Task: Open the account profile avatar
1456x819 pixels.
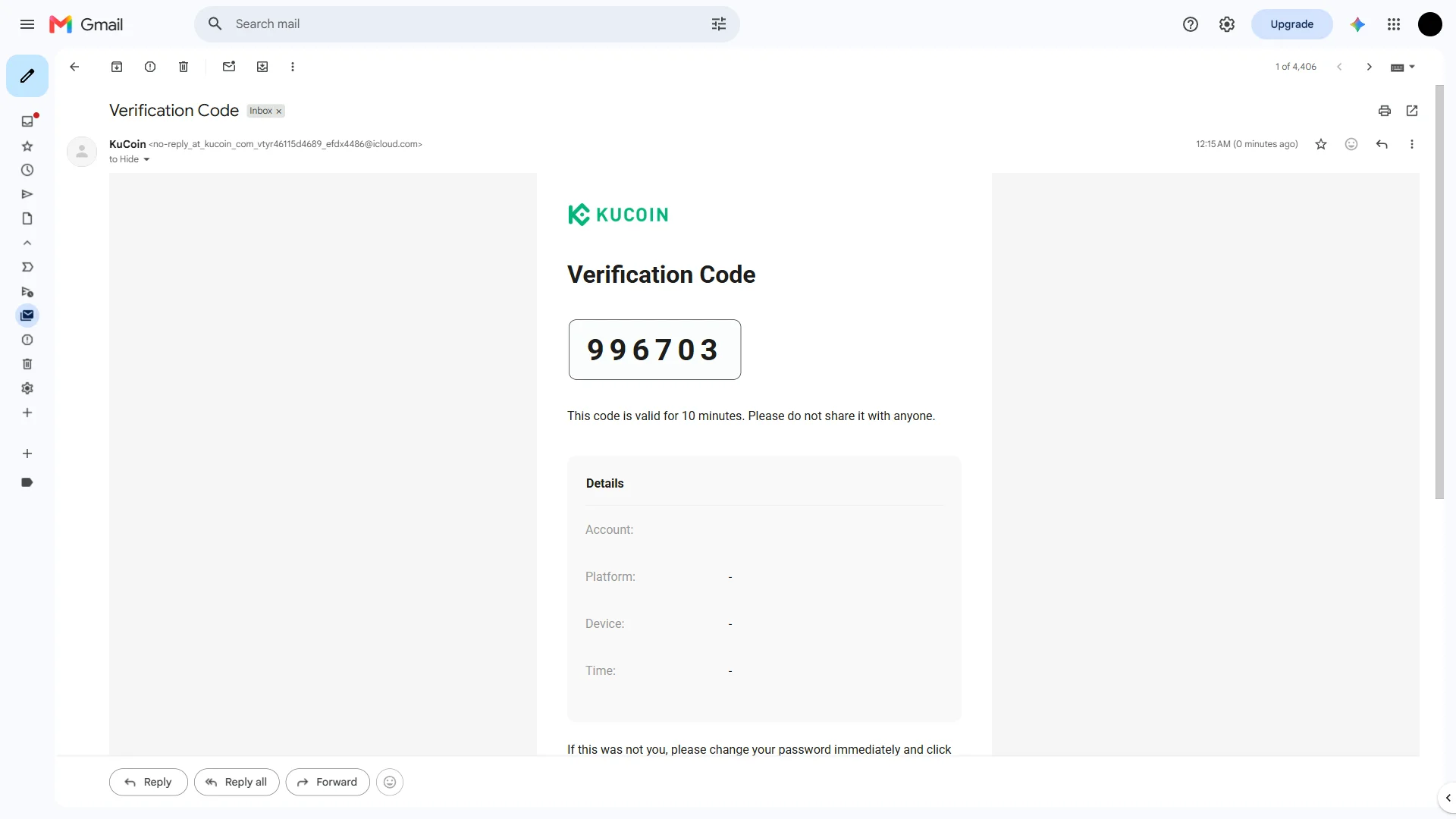Action: point(1430,24)
